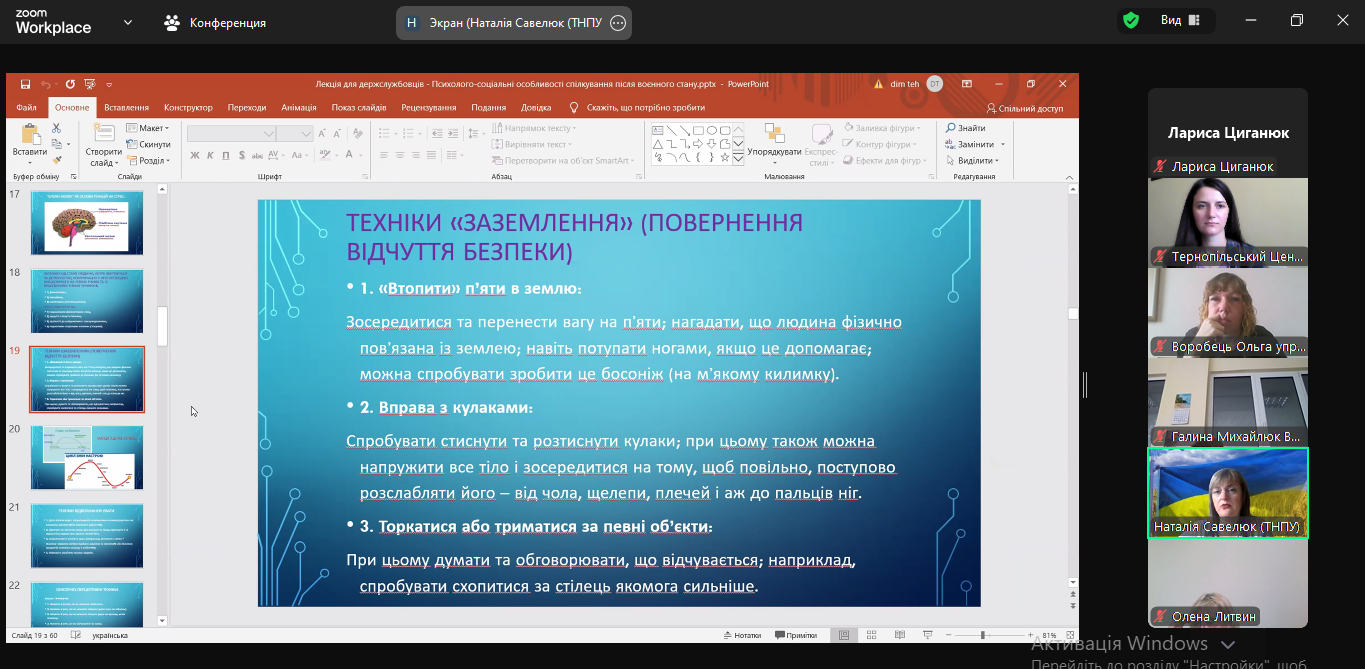Switch to the Анімація tab
Viewport: 1365px width, 669px height.
click(x=299, y=108)
